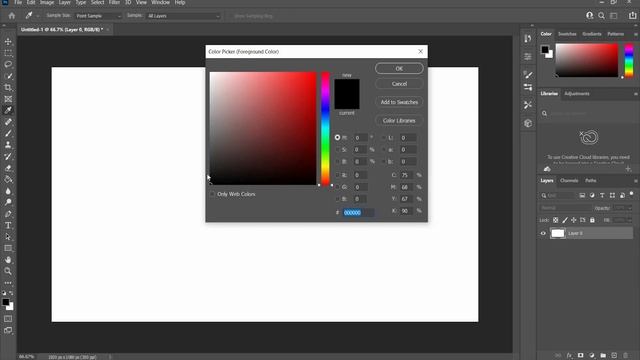Select the Path Selection tool
This screenshot has width=640, height=360.
(8, 237)
